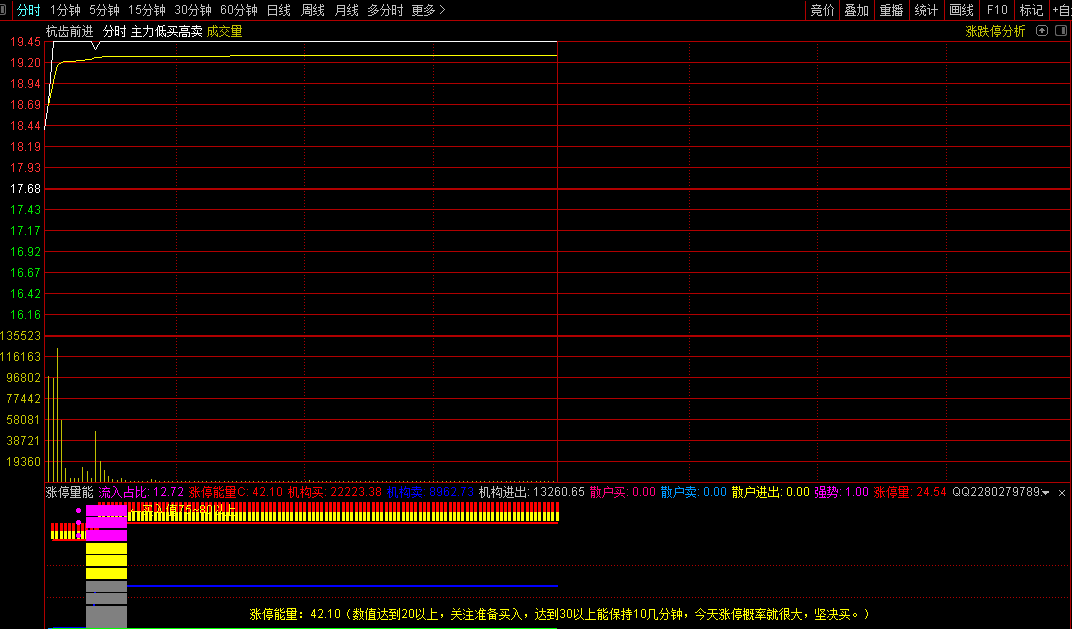The image size is (1072, 629).
Task: Switch to the 1分钟 chart period
Action: 65,10
